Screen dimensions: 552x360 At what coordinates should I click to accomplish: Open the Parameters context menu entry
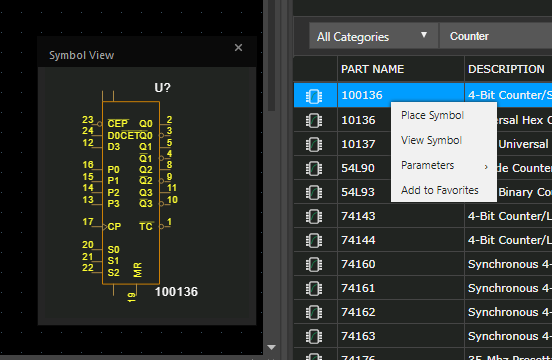[x=444, y=165]
